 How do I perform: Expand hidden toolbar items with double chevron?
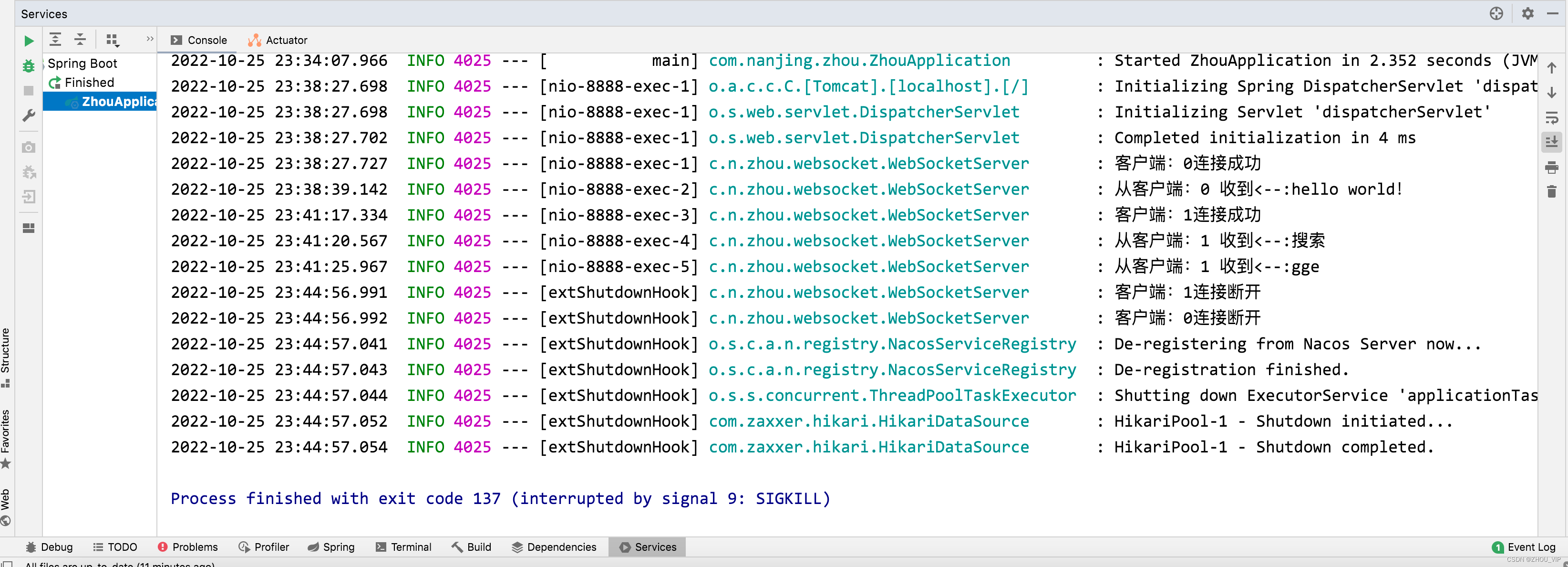tap(150, 39)
